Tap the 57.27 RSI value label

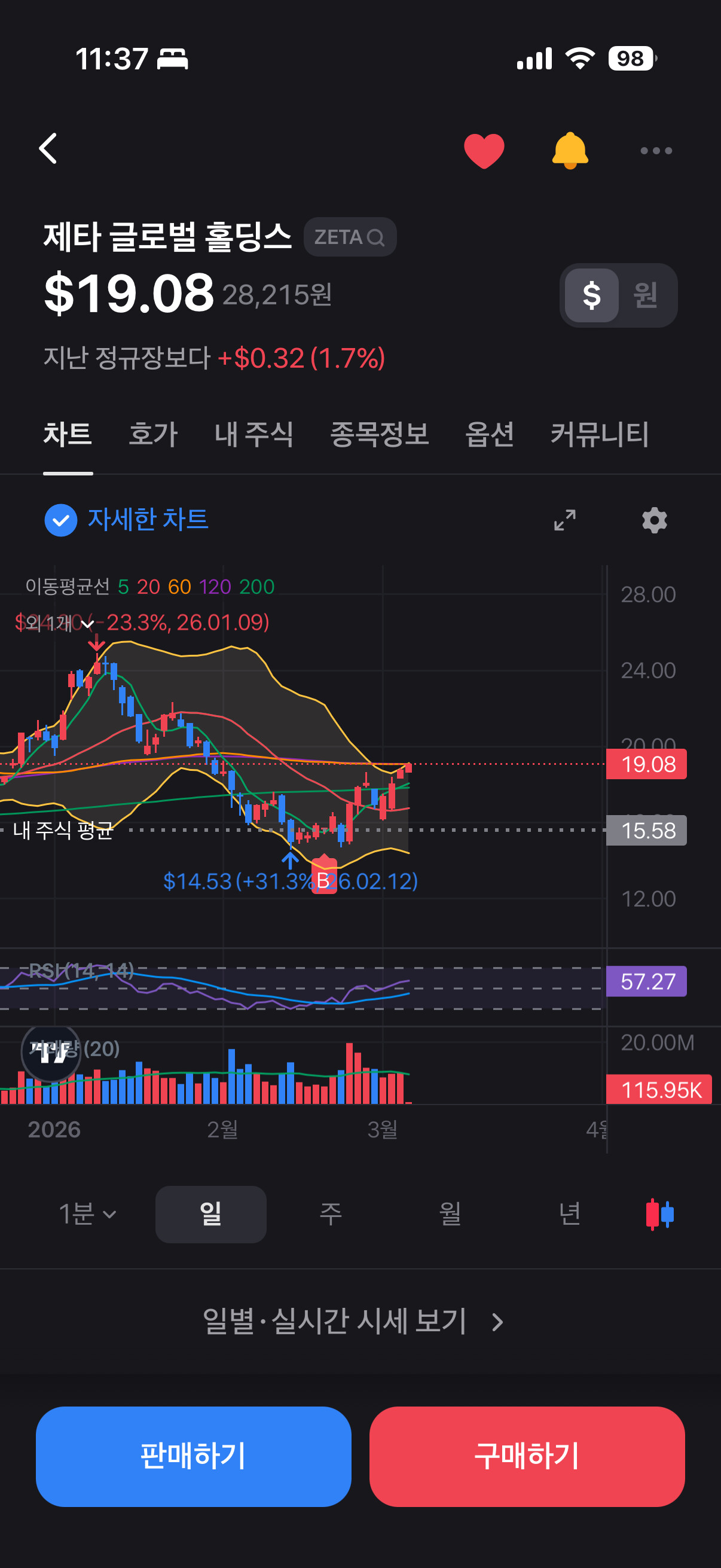coord(646,981)
